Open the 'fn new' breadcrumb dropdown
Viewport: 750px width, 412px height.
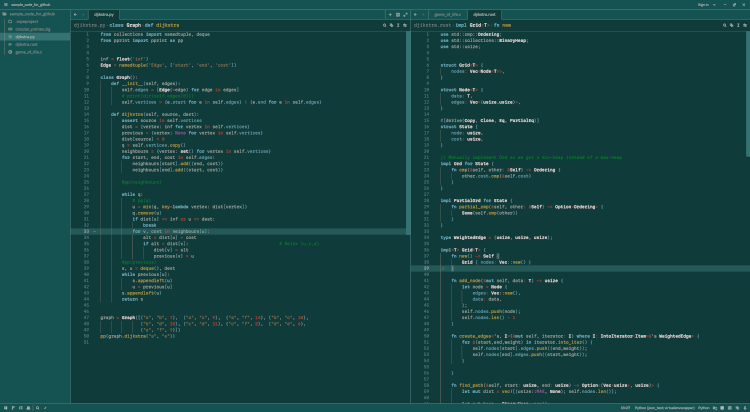(x=502, y=25)
